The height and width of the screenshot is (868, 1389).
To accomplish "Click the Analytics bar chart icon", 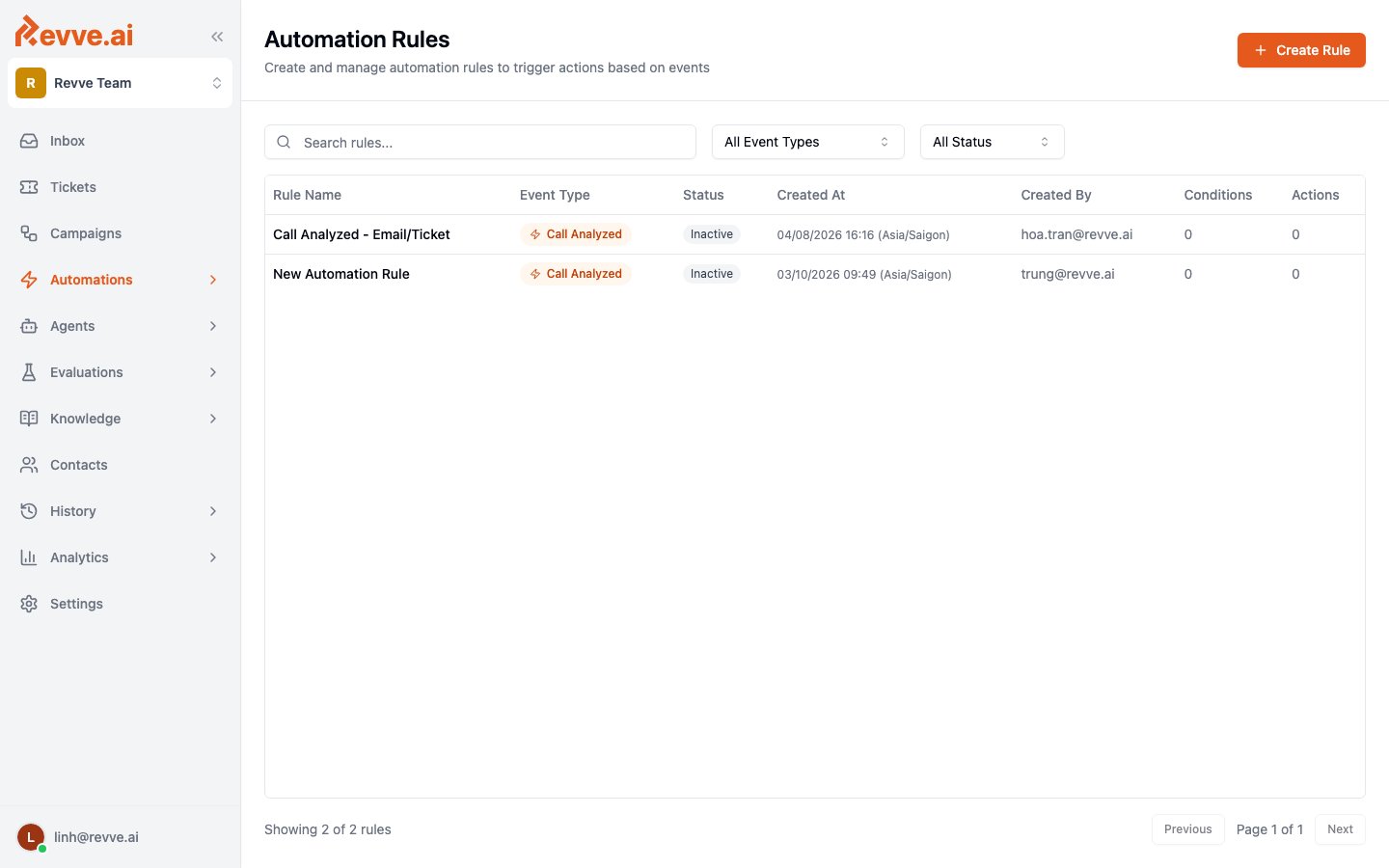I will tap(29, 557).
